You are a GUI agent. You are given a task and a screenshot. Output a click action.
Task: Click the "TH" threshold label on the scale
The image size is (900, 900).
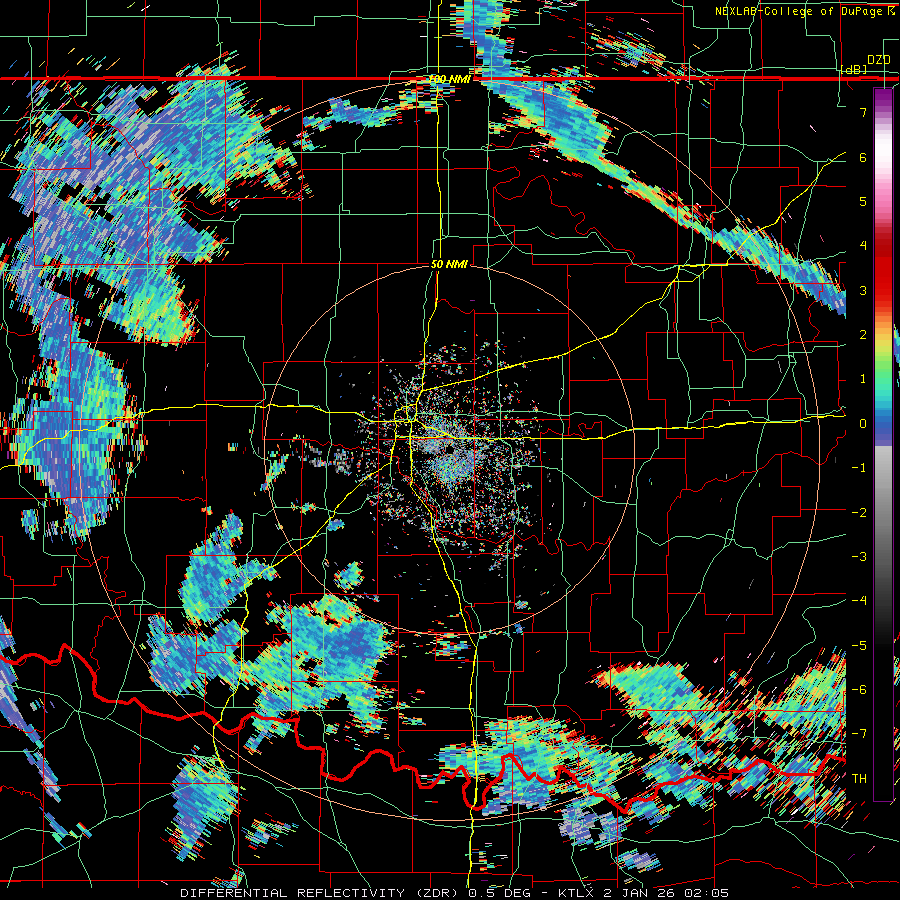click(859, 779)
